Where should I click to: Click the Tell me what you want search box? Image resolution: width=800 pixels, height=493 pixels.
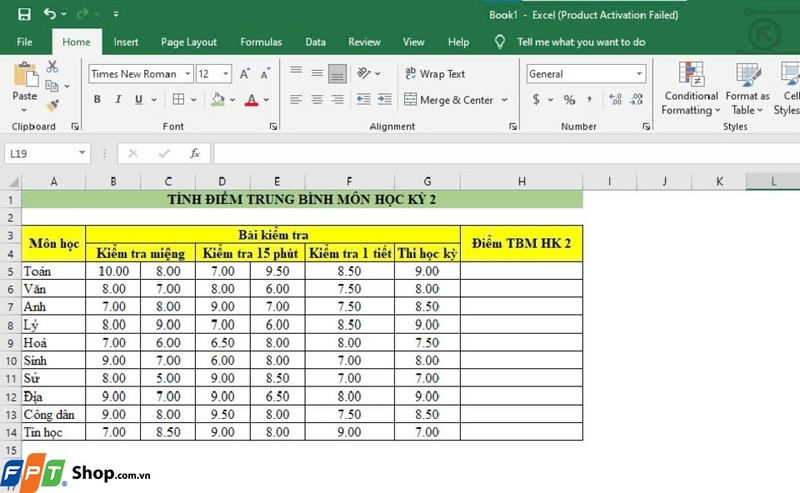pyautogui.click(x=581, y=42)
